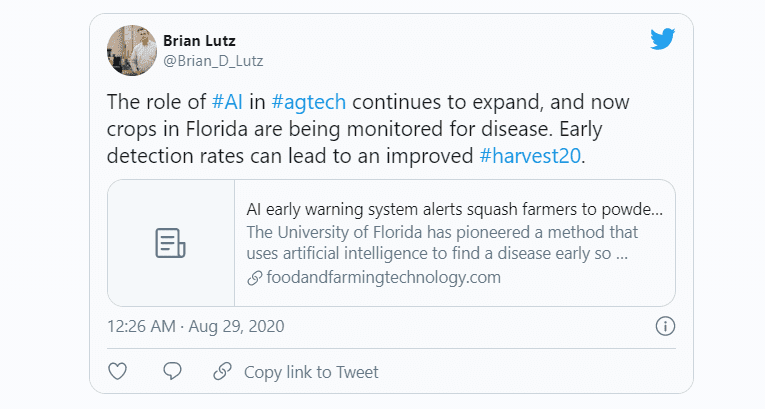This screenshot has height=409, width=765.
Task: Click the Brian Lutz display name
Action: point(199,41)
